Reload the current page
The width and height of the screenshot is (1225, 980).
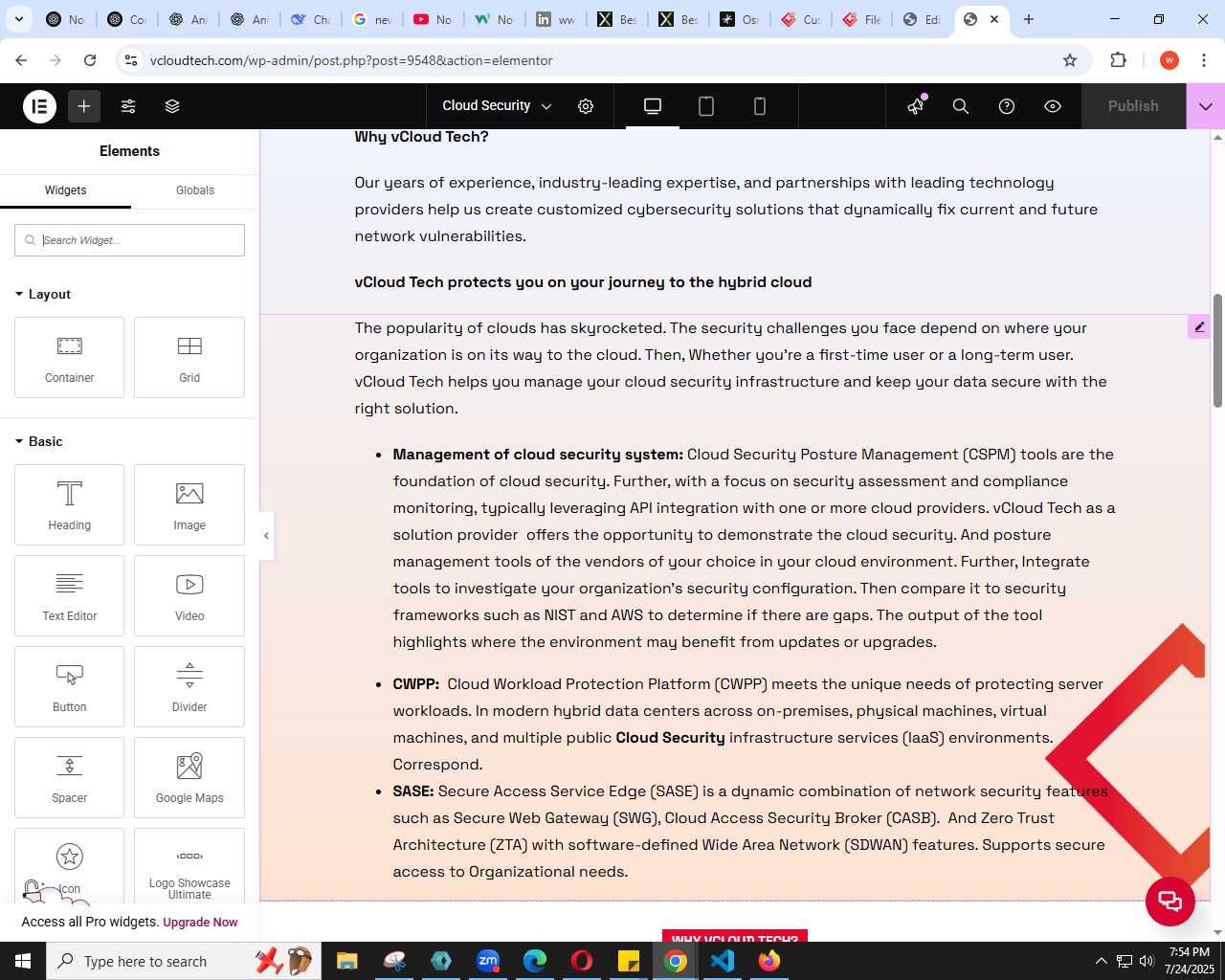[x=90, y=60]
